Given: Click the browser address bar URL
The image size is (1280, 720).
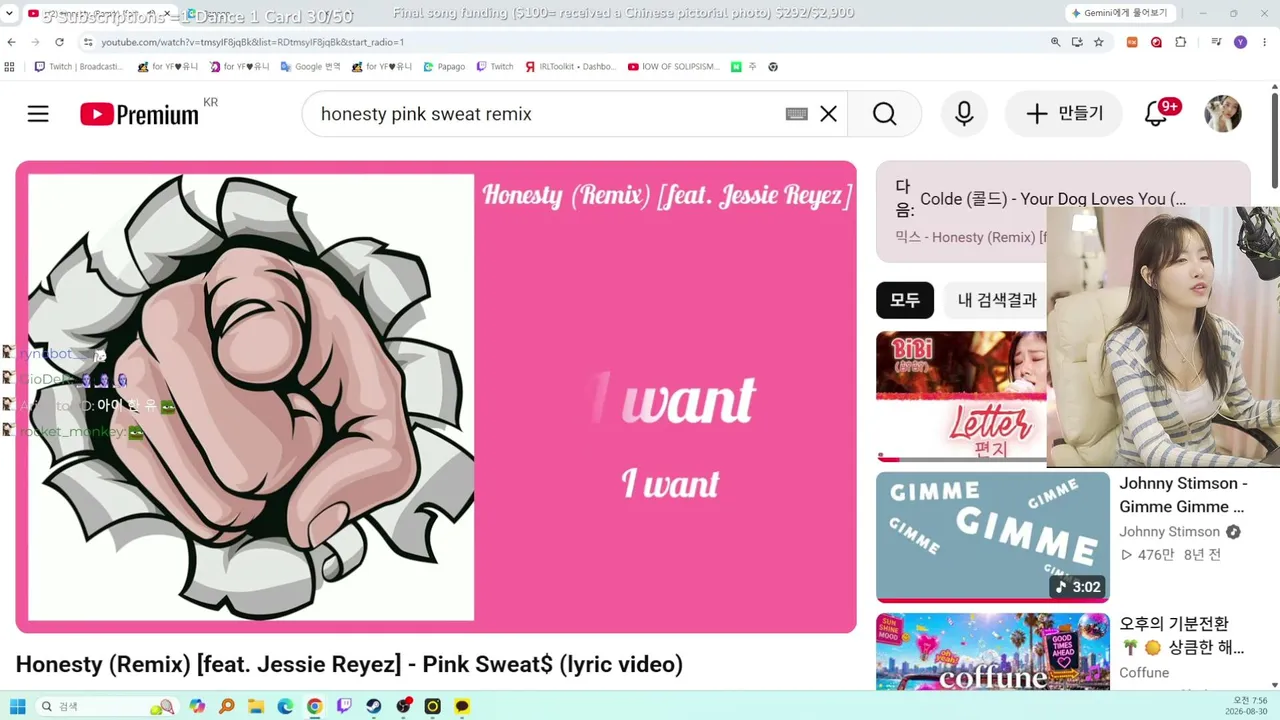Looking at the screenshot, I should click(252, 42).
